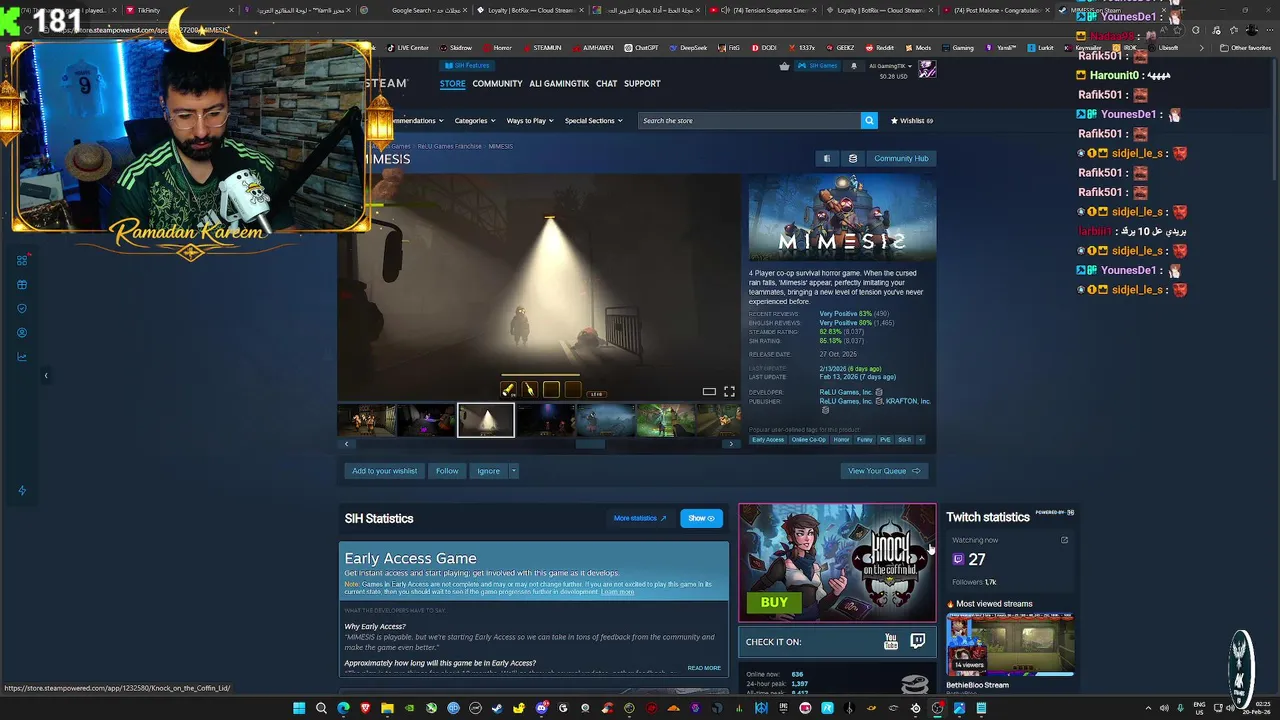Open the CHAT menu item
The width and height of the screenshot is (1280, 720).
pyautogui.click(x=606, y=84)
